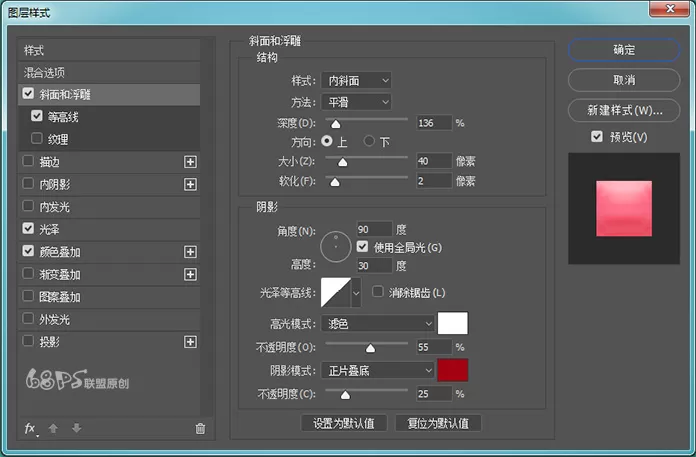Click 设置为默认值 button
The image size is (696, 457).
pyautogui.click(x=344, y=423)
